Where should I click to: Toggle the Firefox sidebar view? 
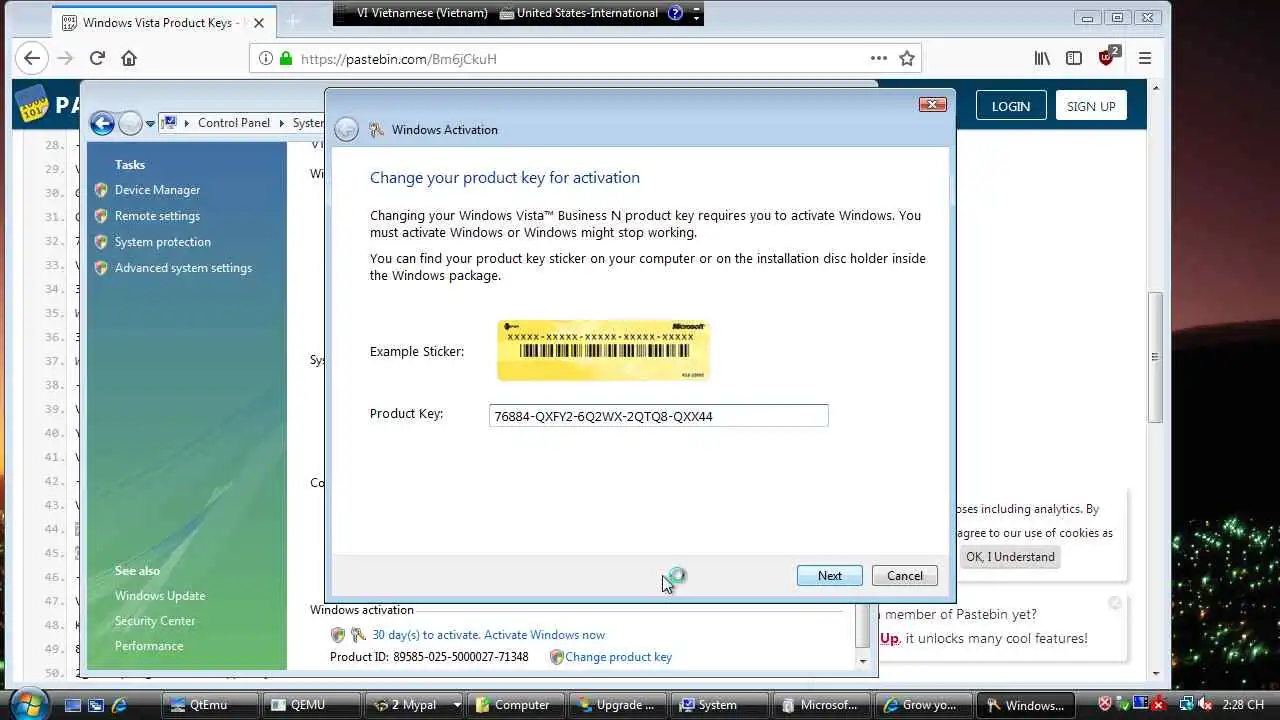1074,58
